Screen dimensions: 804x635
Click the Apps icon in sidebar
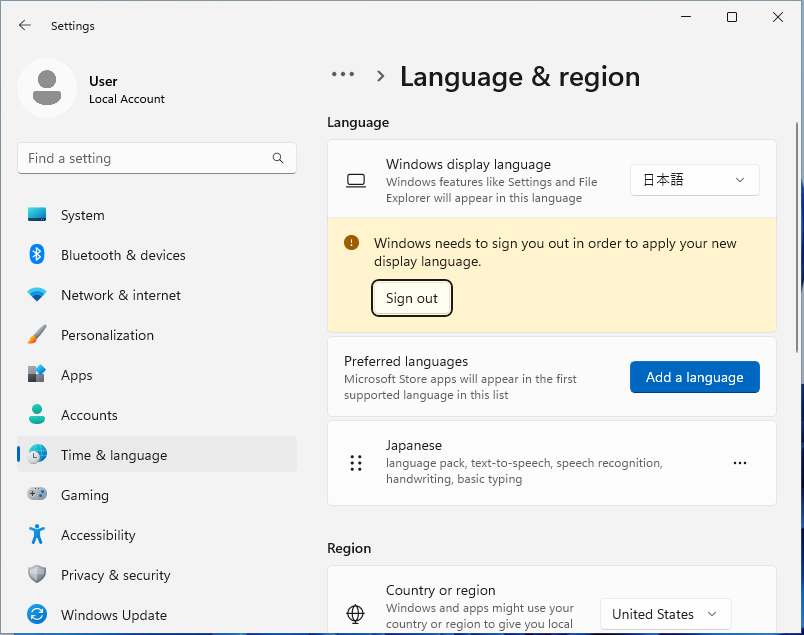click(37, 374)
